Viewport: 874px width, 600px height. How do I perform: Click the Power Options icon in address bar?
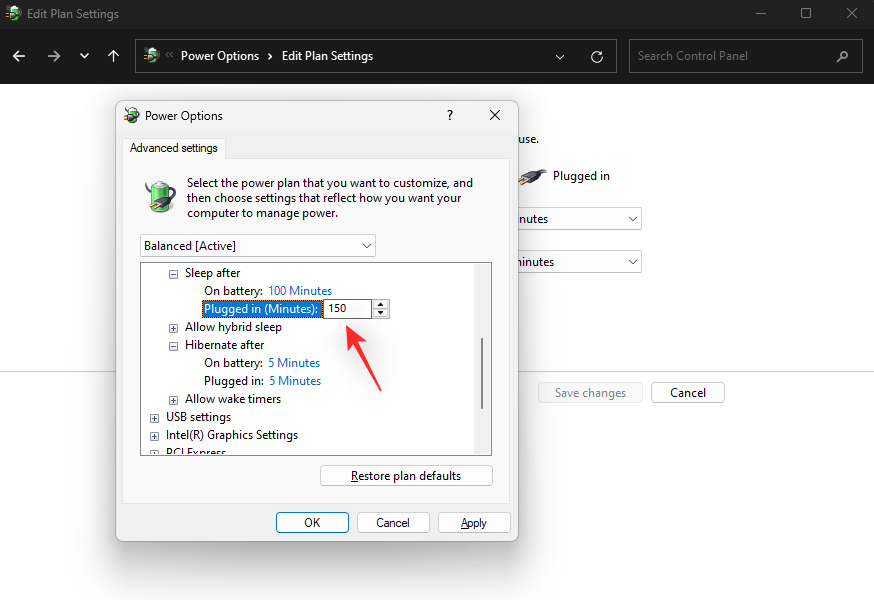click(x=152, y=55)
